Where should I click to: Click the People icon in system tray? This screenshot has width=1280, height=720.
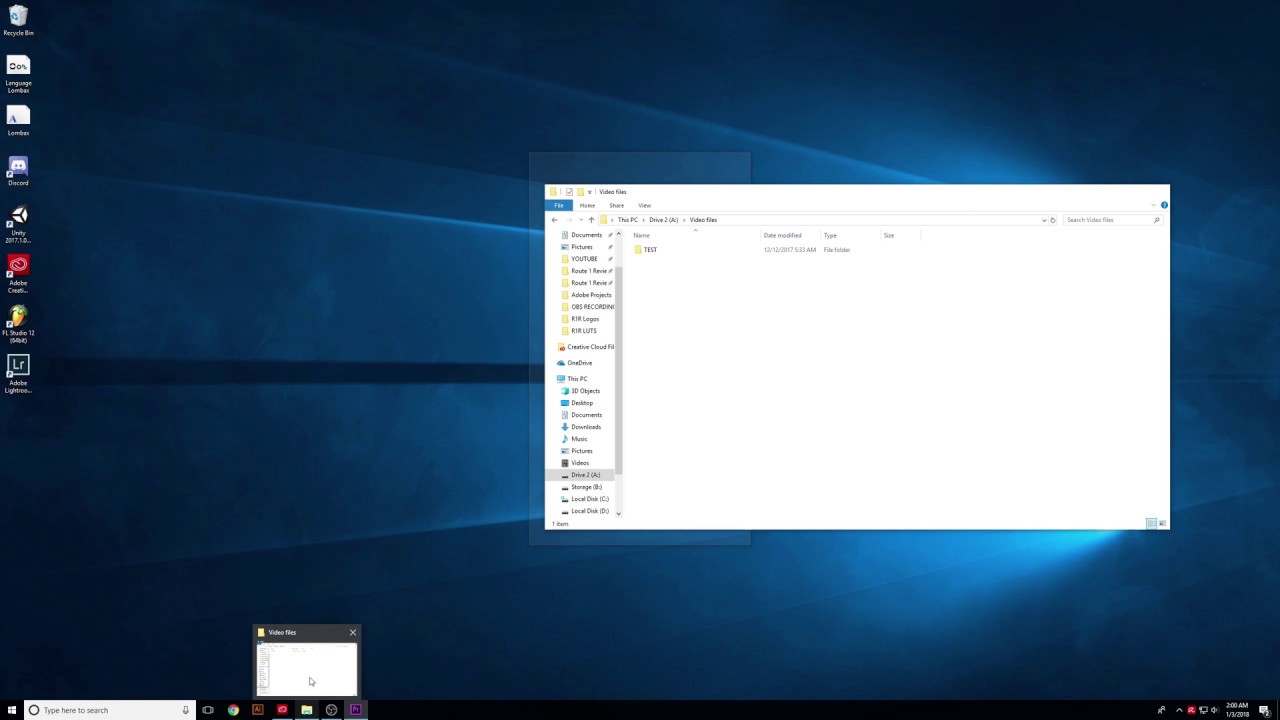pos(1161,710)
